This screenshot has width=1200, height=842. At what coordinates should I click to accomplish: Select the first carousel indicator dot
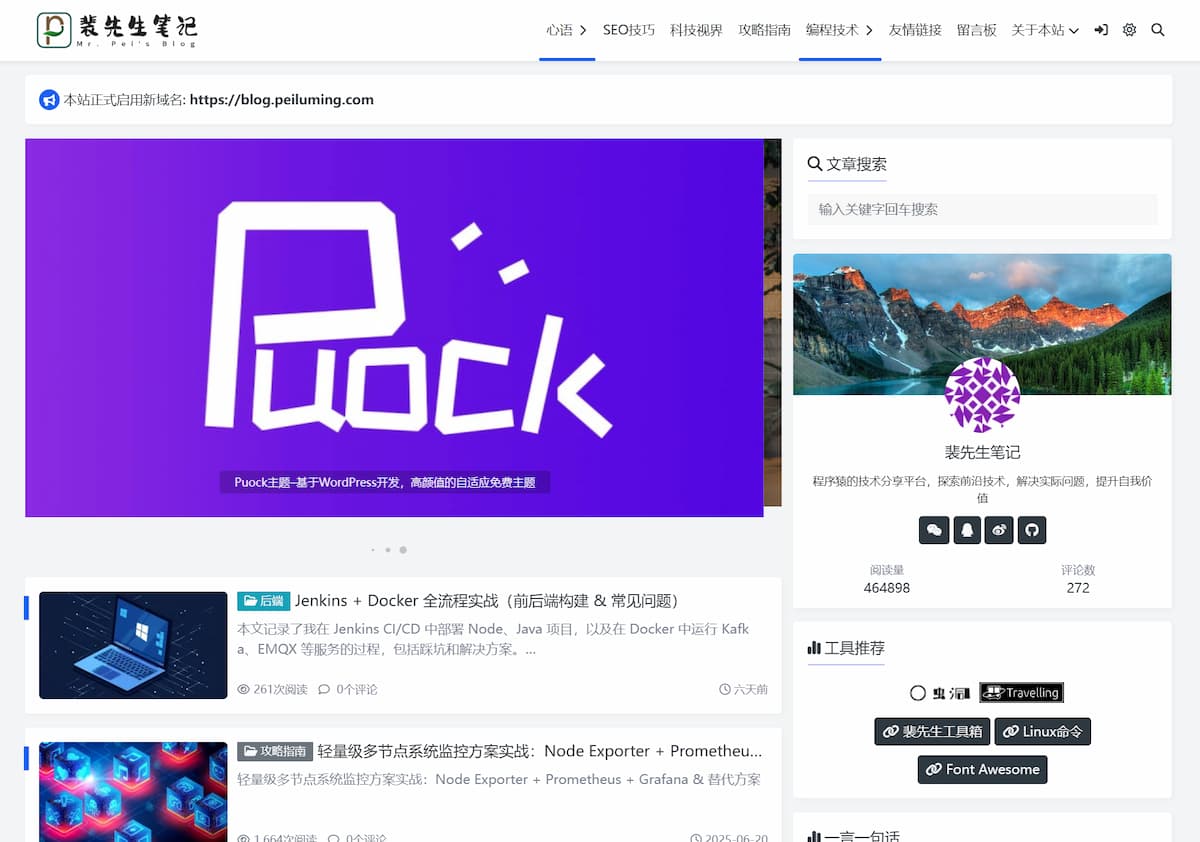[373, 550]
